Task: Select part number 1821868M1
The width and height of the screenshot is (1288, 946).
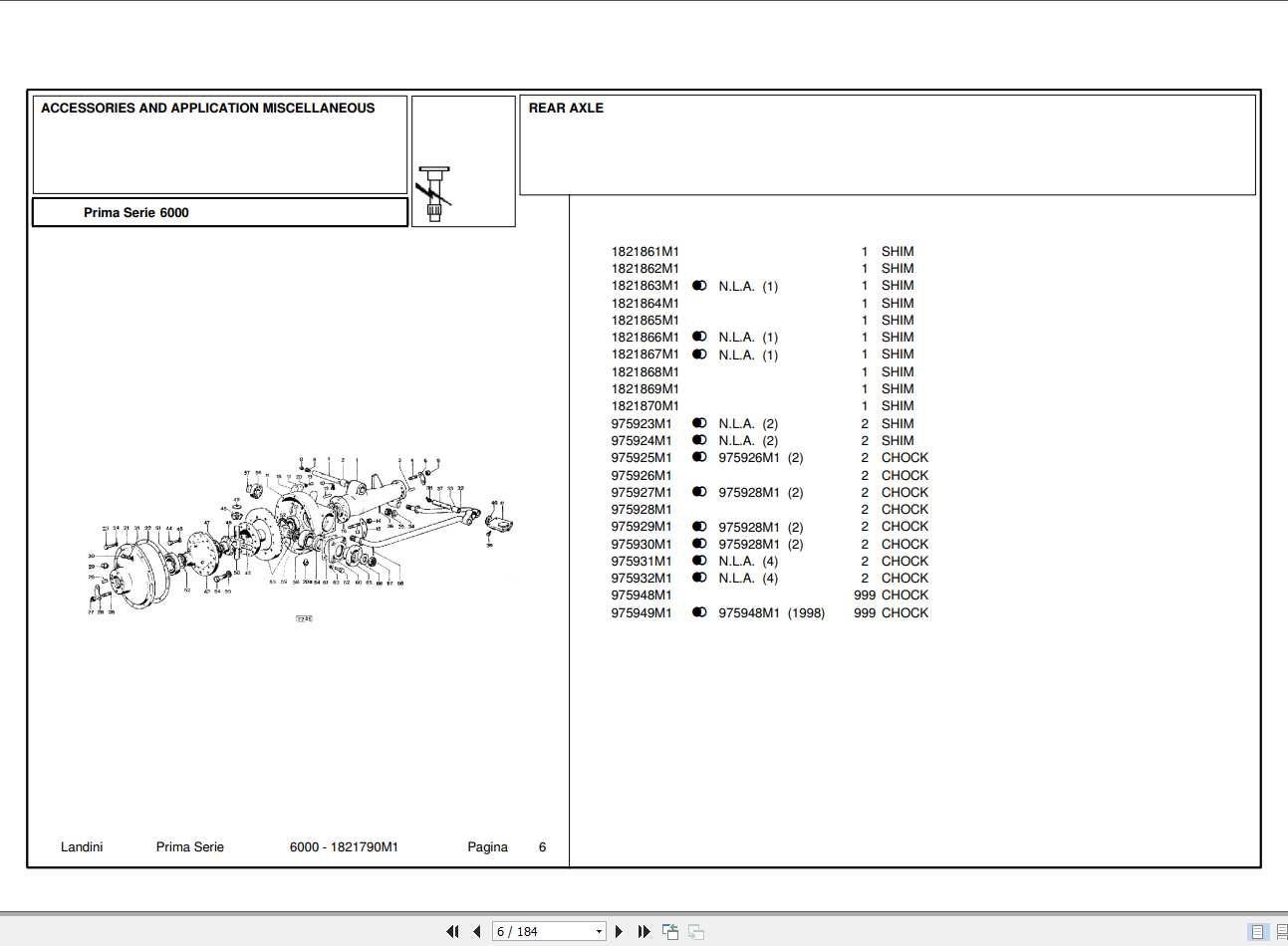Action: pos(645,372)
